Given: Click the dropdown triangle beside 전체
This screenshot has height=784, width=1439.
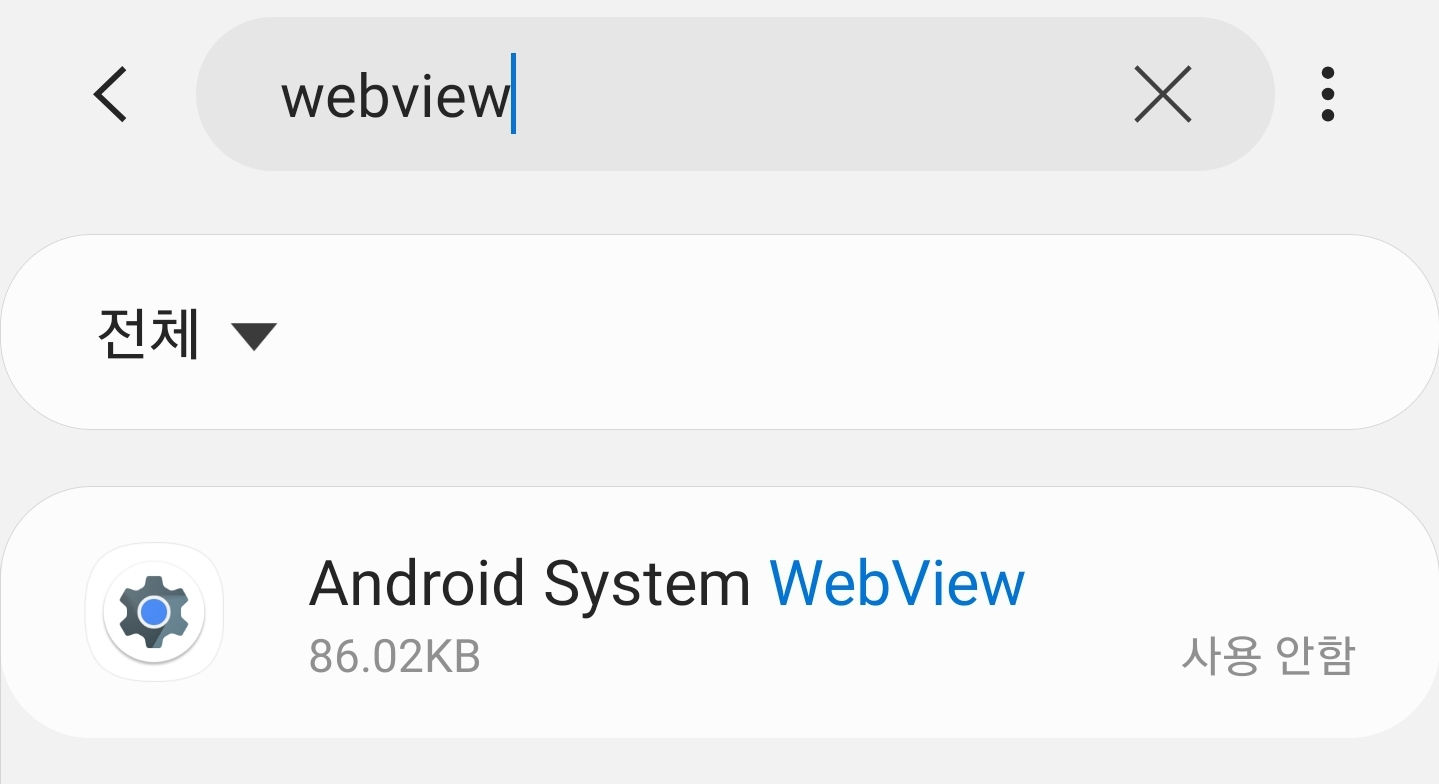Looking at the screenshot, I should pyautogui.click(x=254, y=336).
